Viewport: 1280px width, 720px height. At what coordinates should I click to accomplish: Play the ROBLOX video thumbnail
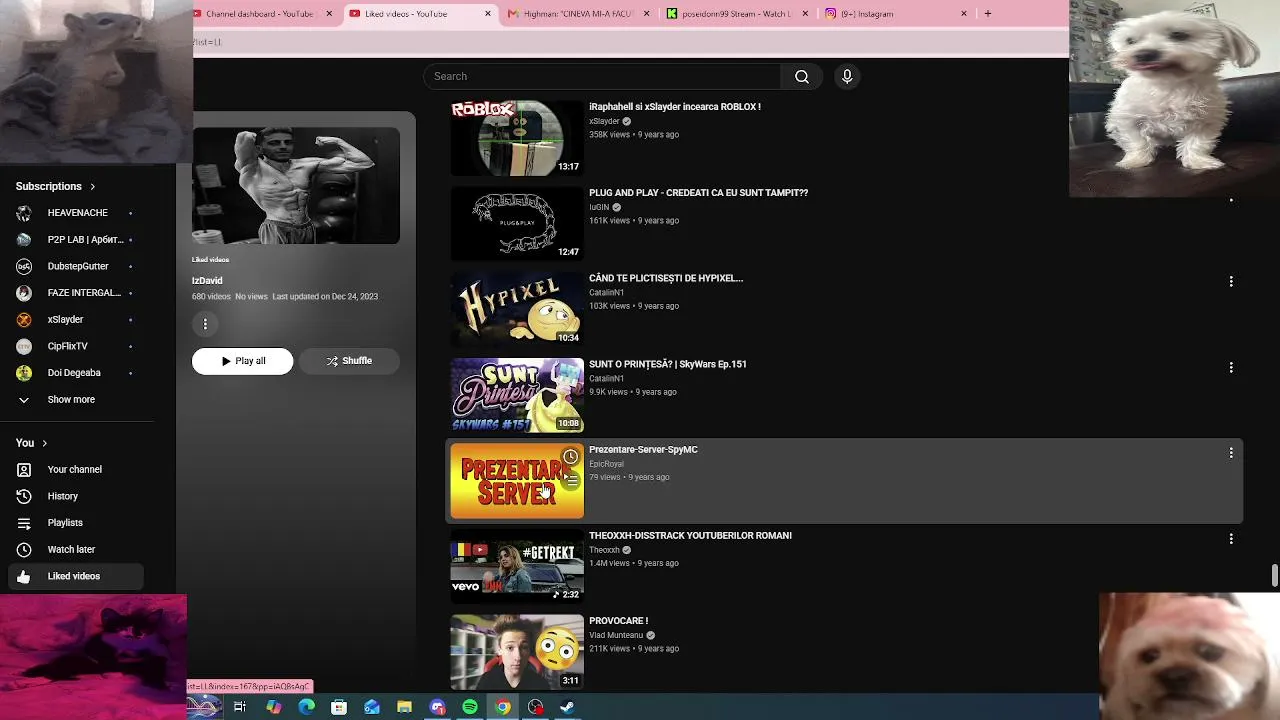[x=517, y=138]
